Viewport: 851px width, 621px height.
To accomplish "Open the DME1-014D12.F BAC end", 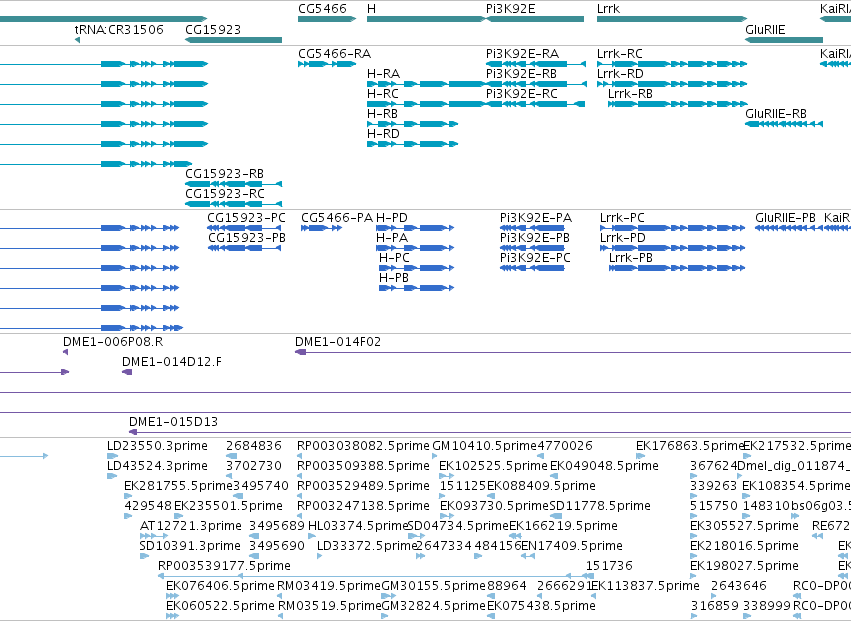I will [x=127, y=372].
